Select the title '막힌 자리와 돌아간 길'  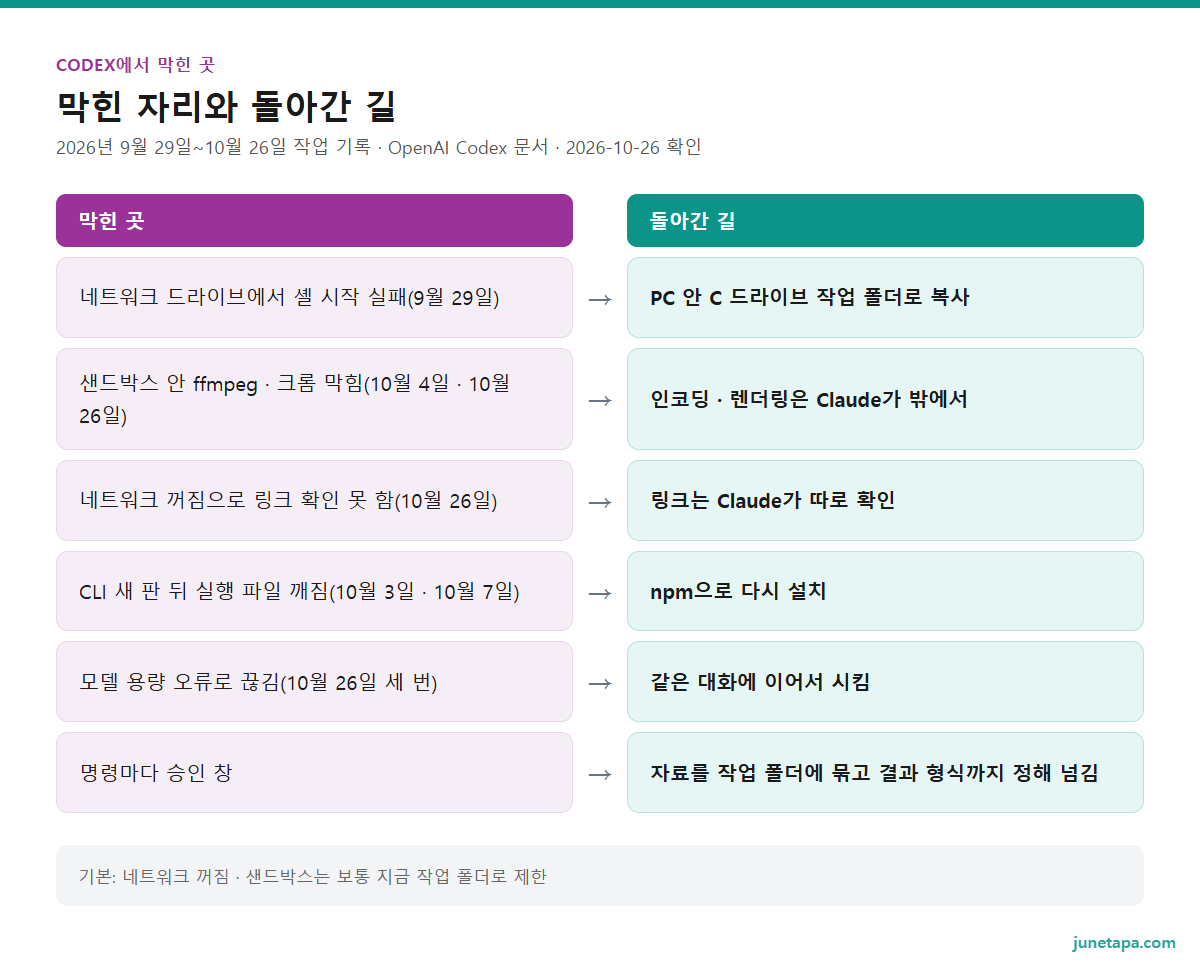[x=226, y=105]
